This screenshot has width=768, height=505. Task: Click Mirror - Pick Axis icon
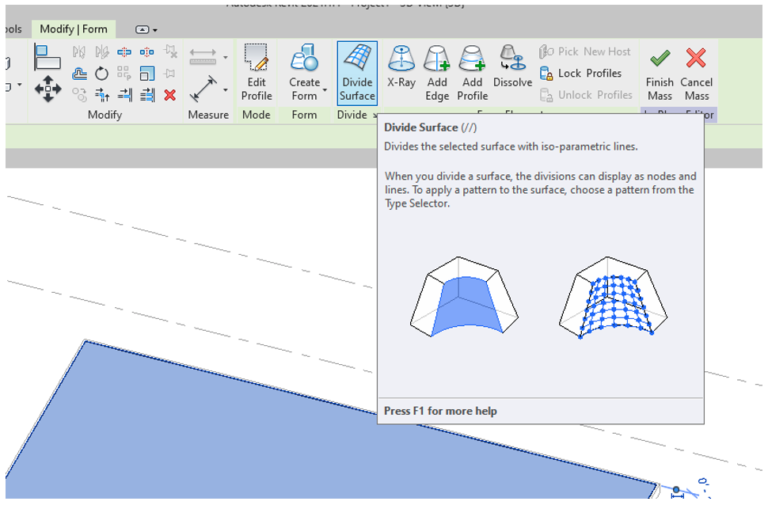point(79,51)
